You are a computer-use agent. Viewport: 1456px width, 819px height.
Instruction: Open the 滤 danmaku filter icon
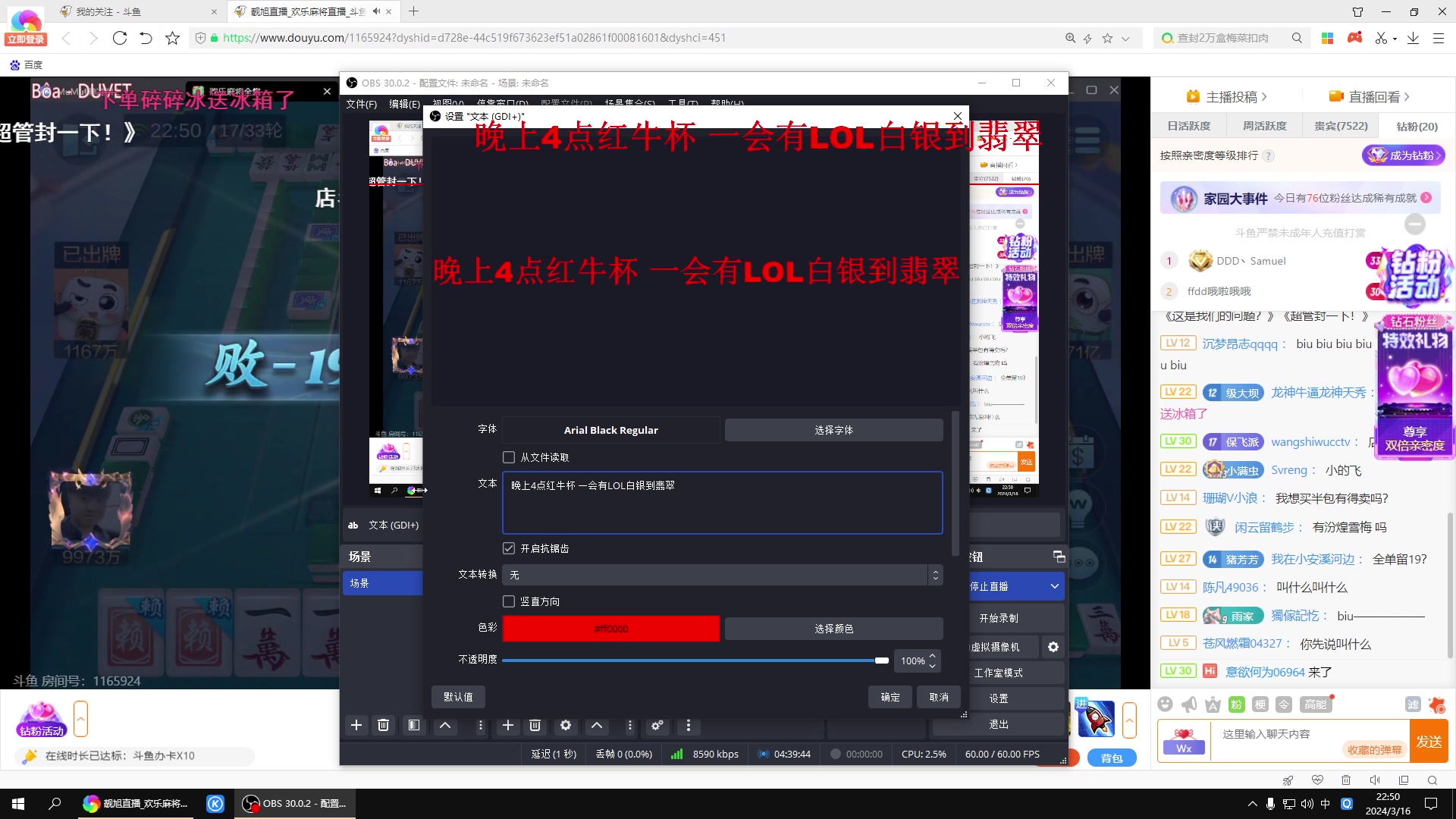pos(1413,704)
